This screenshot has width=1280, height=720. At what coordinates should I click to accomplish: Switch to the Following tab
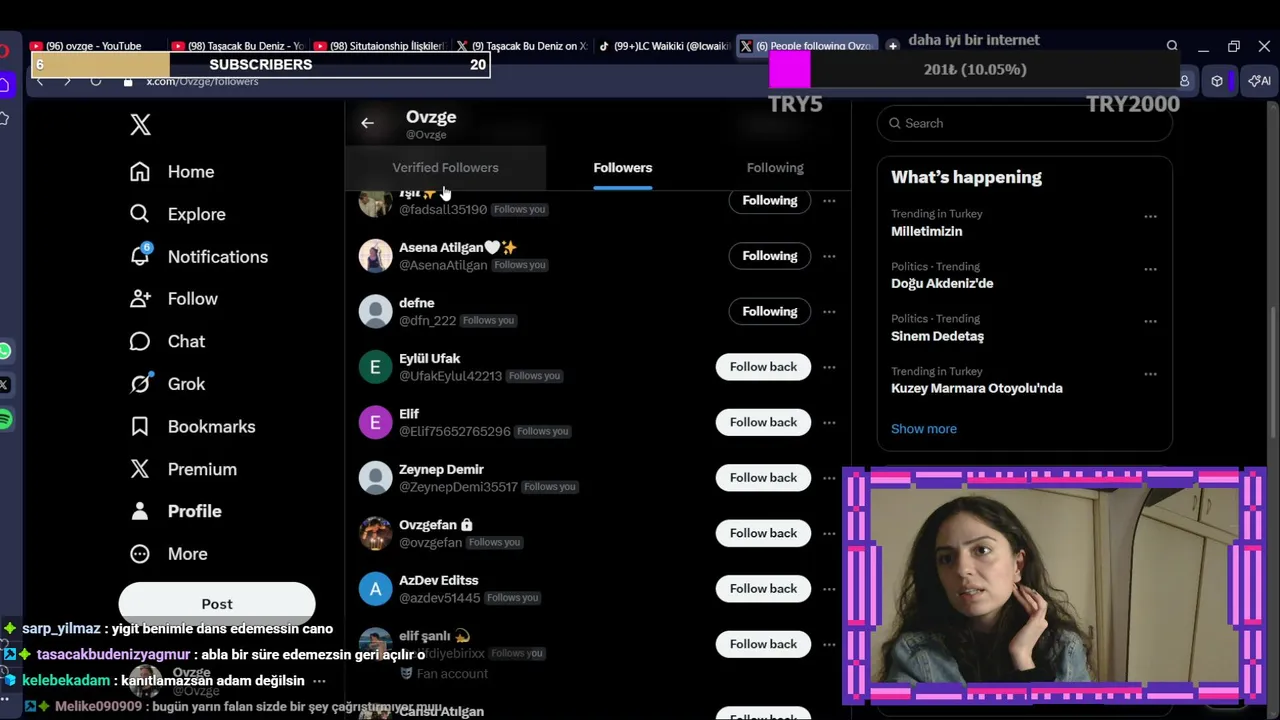point(775,168)
